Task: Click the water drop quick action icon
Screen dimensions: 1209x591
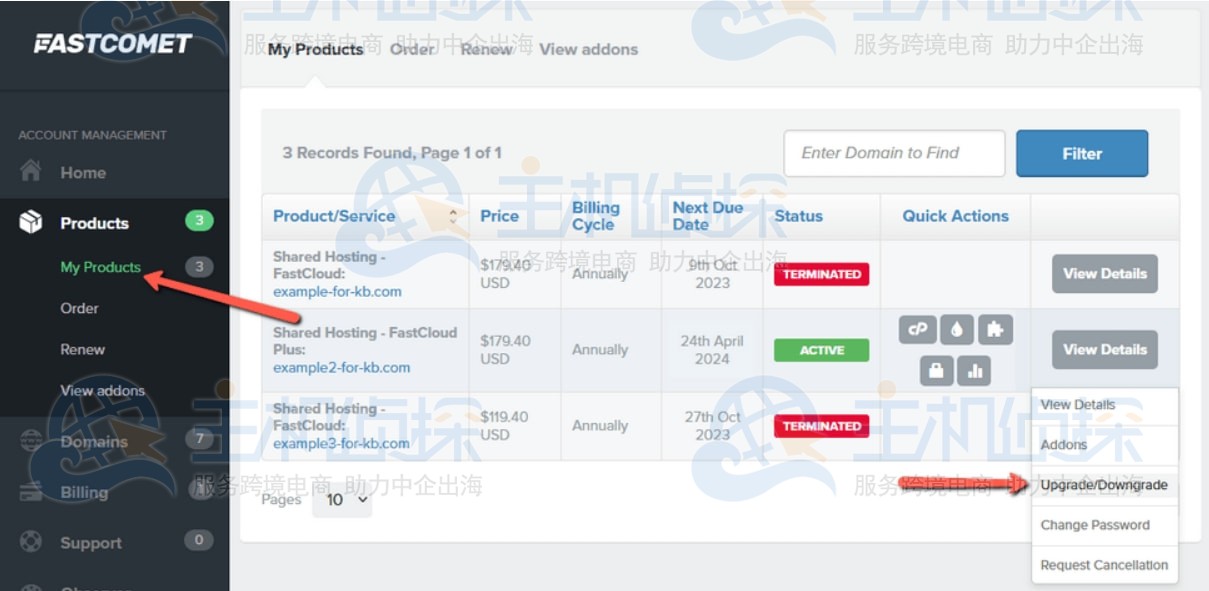Action: pos(956,330)
